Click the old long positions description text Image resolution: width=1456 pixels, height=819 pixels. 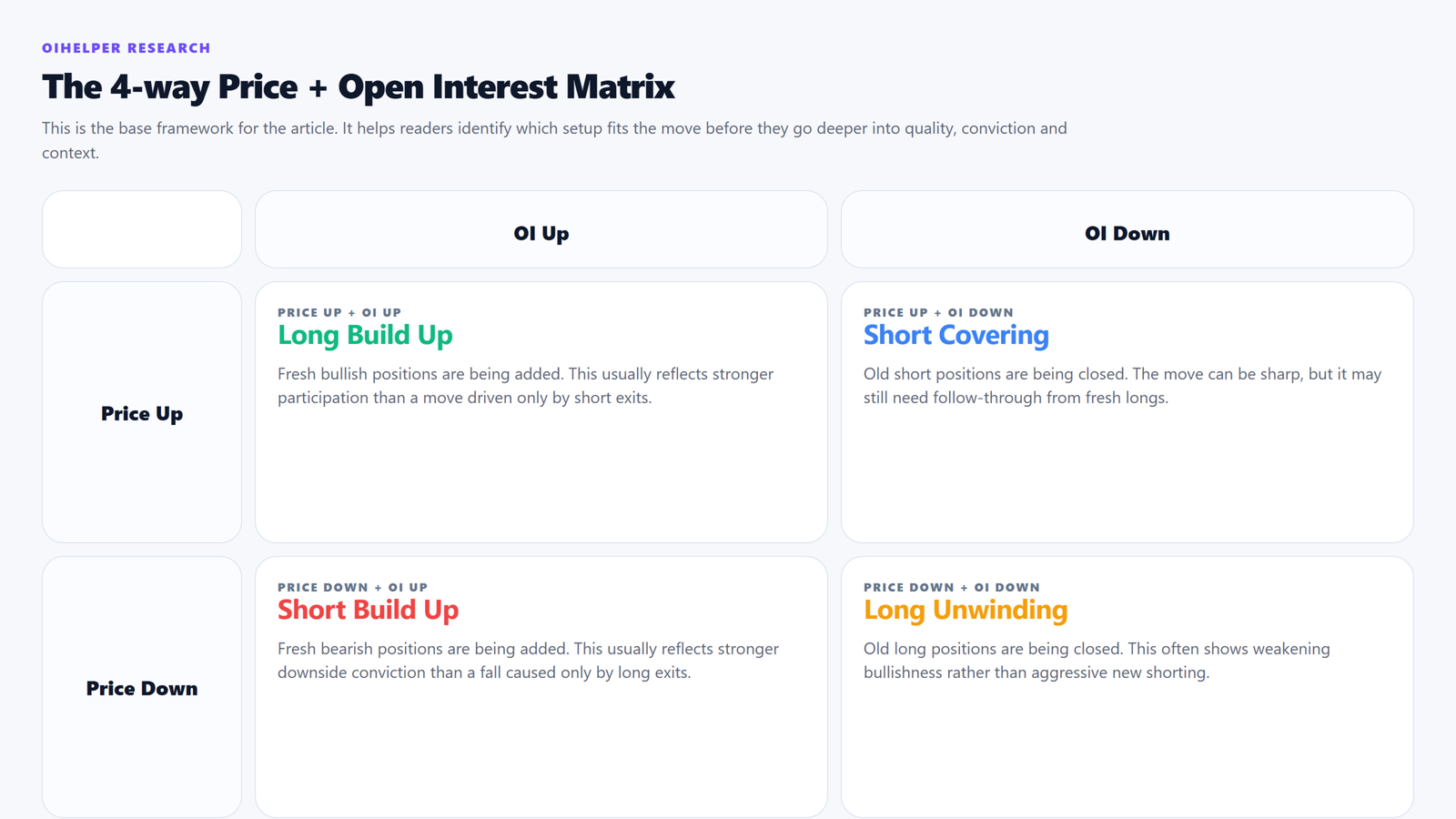(x=1096, y=661)
